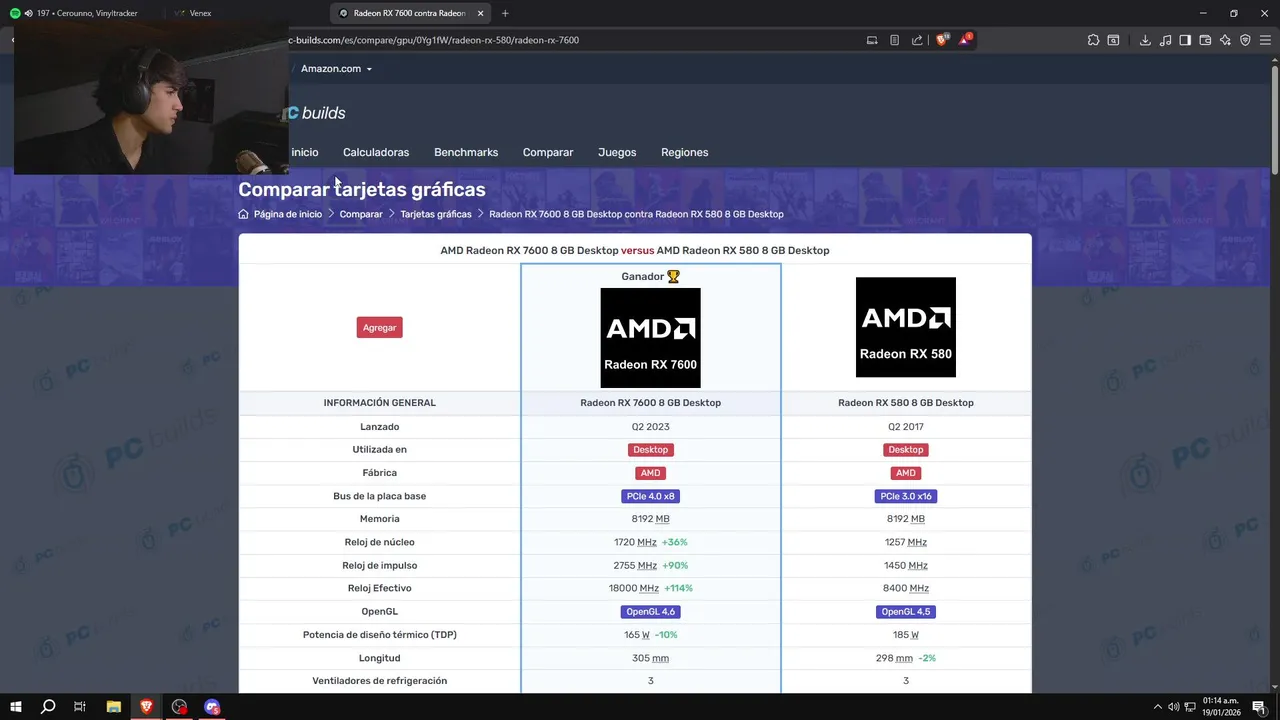Click Brave browser taskbar icon
The width and height of the screenshot is (1280, 720).
146,707
